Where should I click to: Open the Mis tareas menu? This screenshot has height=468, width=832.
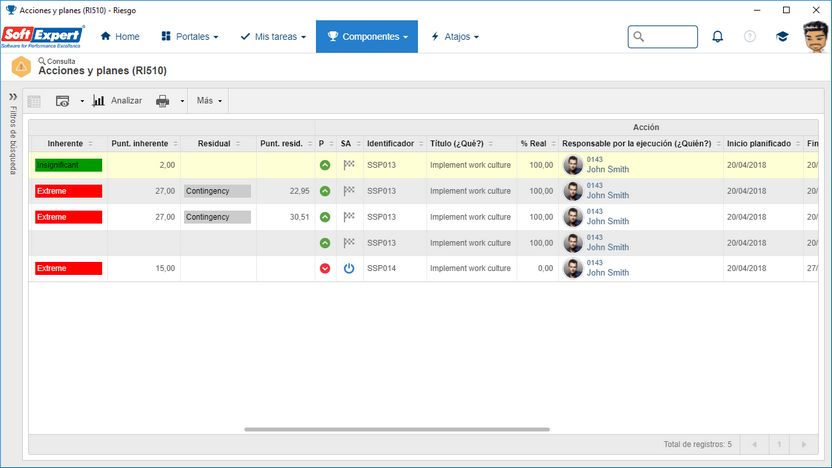(273, 37)
